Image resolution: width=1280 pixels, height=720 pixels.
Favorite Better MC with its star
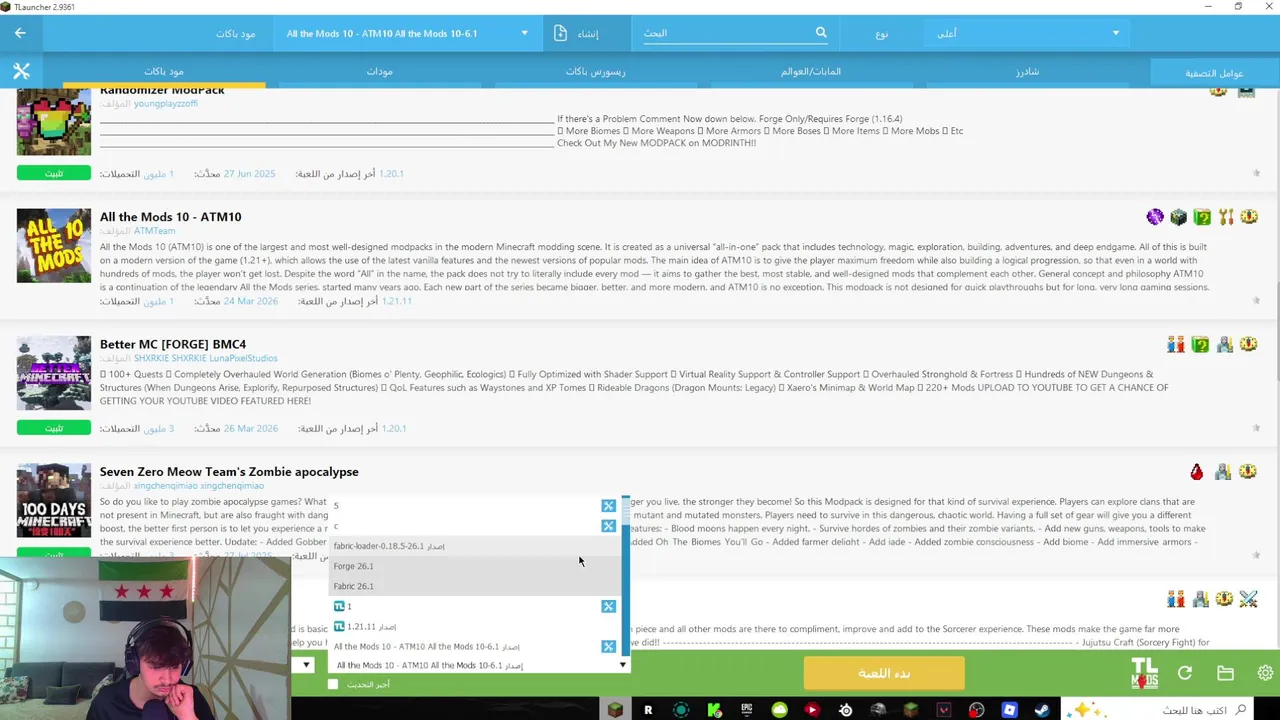(x=1256, y=428)
